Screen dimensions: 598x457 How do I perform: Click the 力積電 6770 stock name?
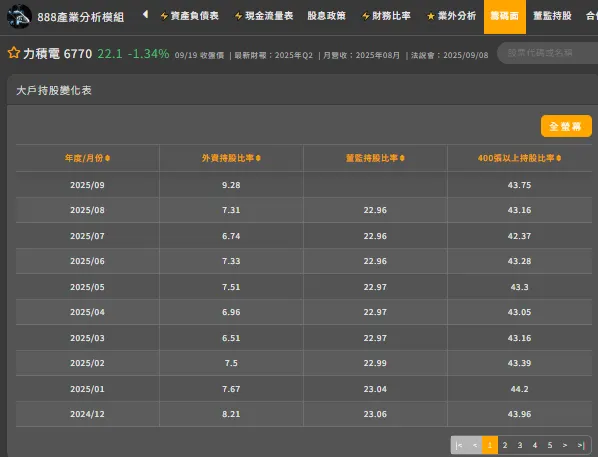(x=58, y=54)
